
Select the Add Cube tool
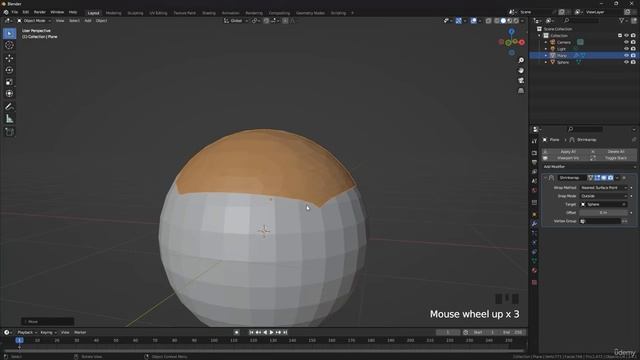tap(9, 132)
